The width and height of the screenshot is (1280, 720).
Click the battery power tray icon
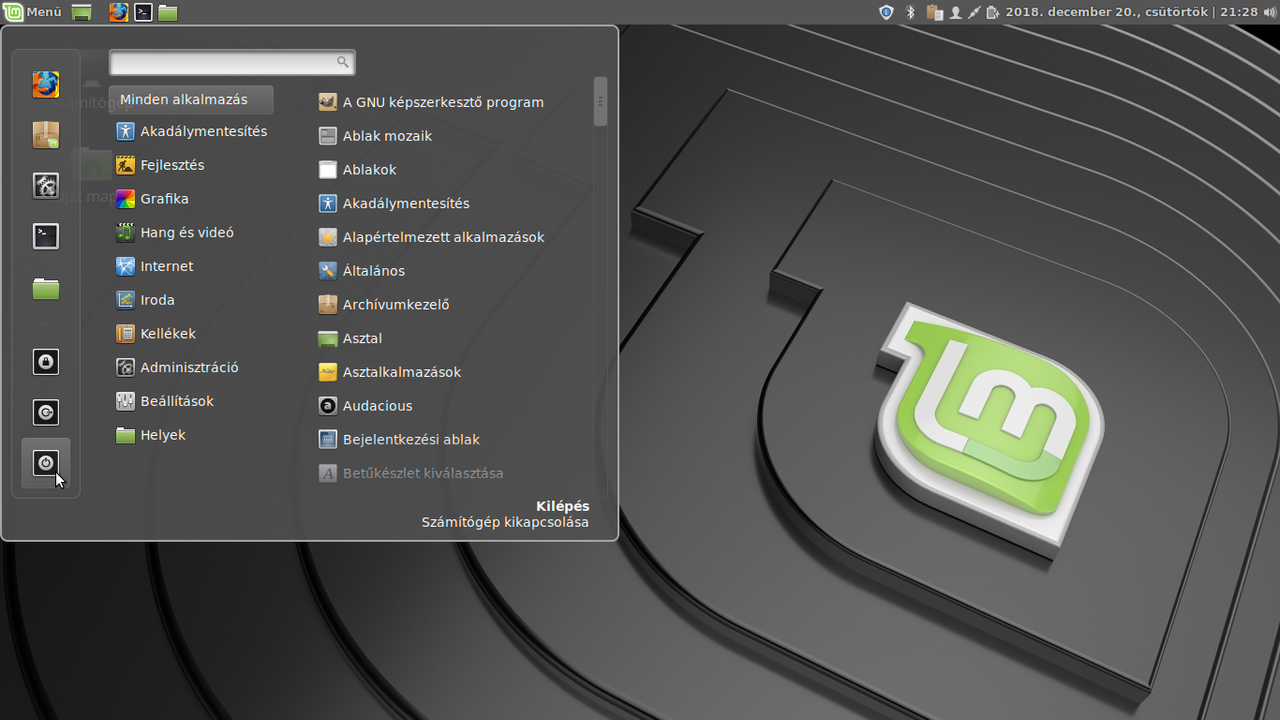992,12
